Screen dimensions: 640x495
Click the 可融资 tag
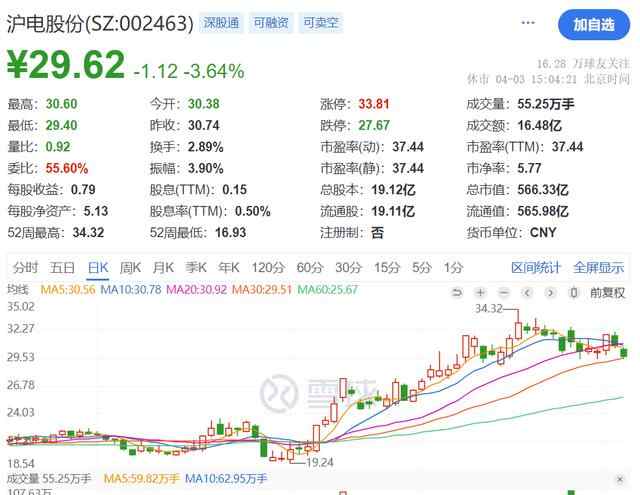coord(271,23)
